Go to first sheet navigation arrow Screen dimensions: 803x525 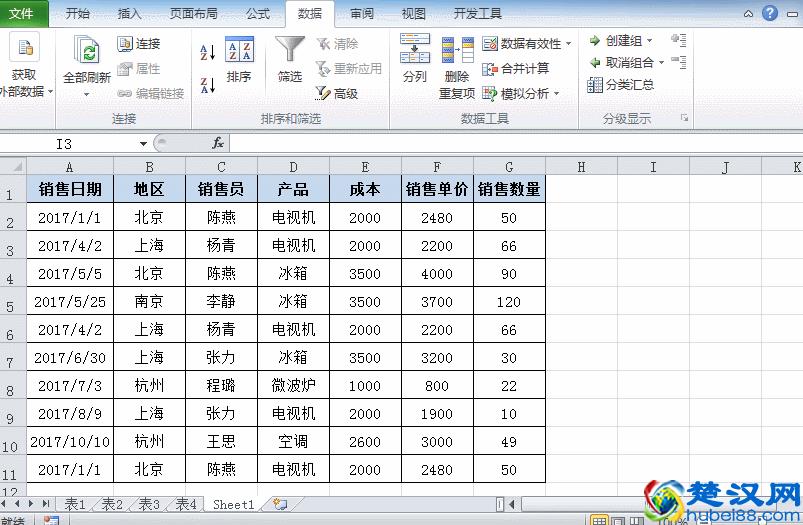tap(4, 504)
